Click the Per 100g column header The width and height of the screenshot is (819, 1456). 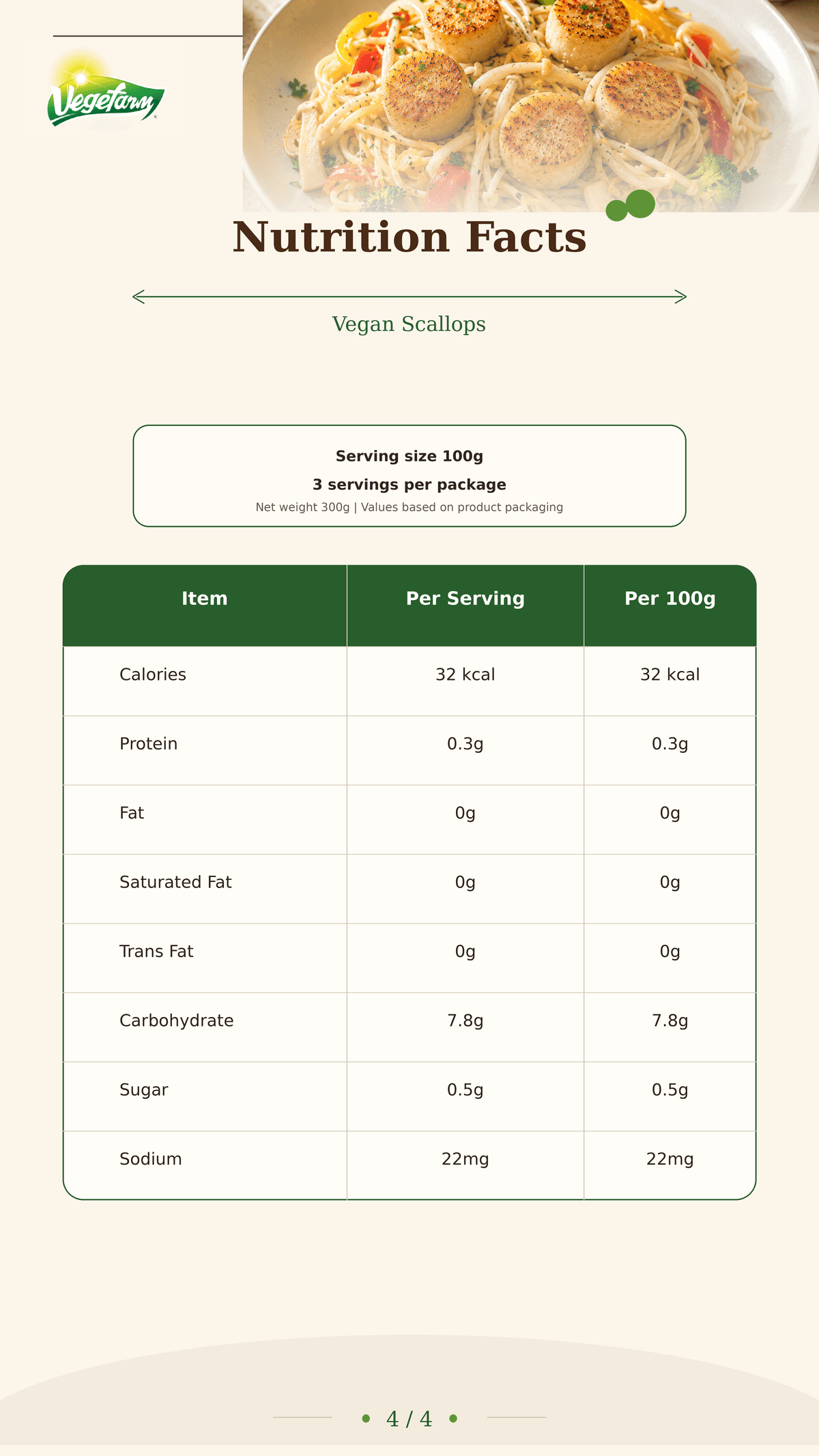670,599
